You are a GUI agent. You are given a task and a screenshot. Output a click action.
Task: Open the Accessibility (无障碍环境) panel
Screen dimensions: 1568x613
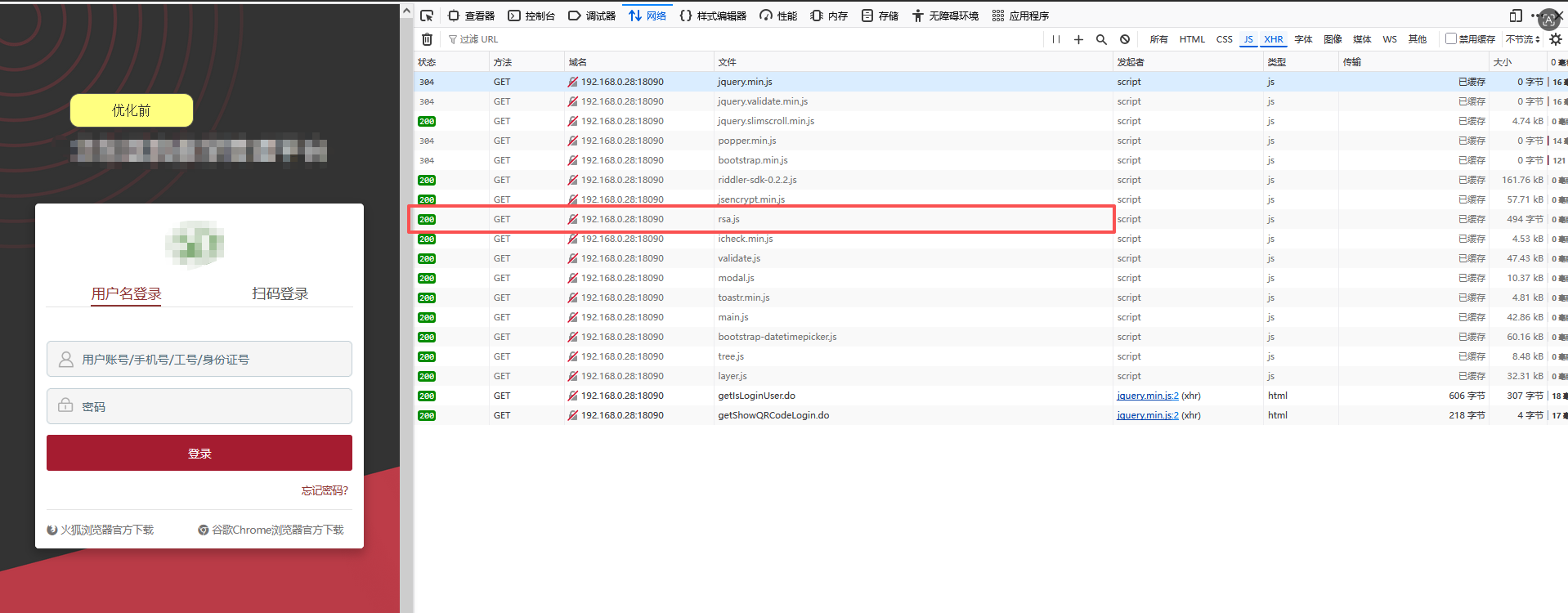pos(945,16)
